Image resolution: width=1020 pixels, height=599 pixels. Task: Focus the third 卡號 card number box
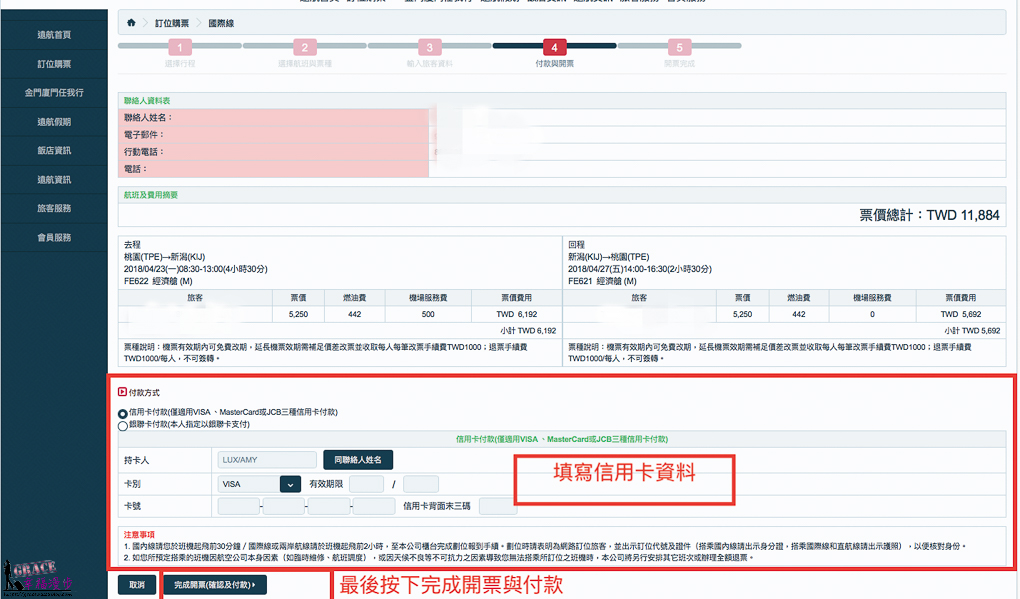(x=329, y=506)
